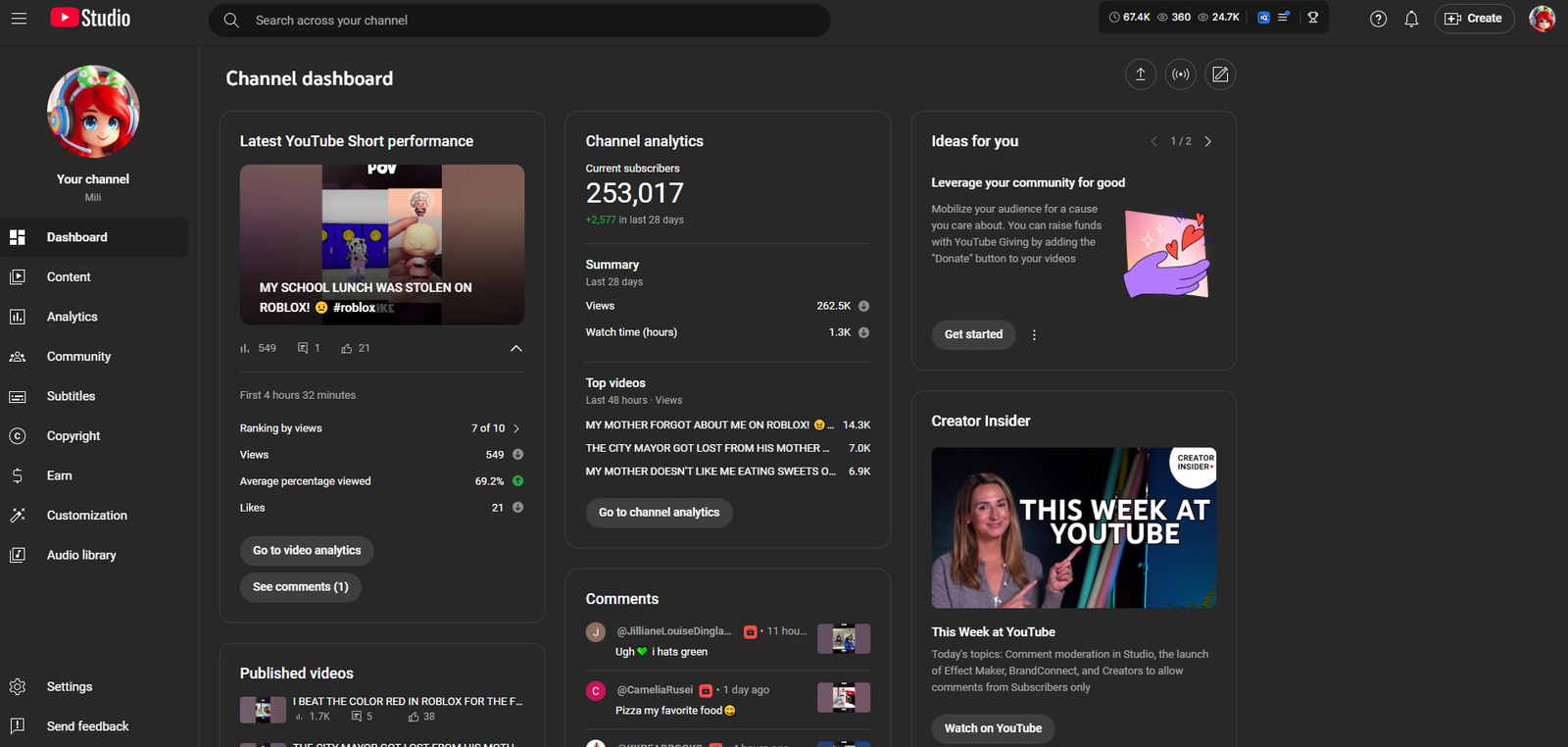The width and height of the screenshot is (1568, 747).
Task: Open the account avatar menu
Action: (x=1542, y=19)
